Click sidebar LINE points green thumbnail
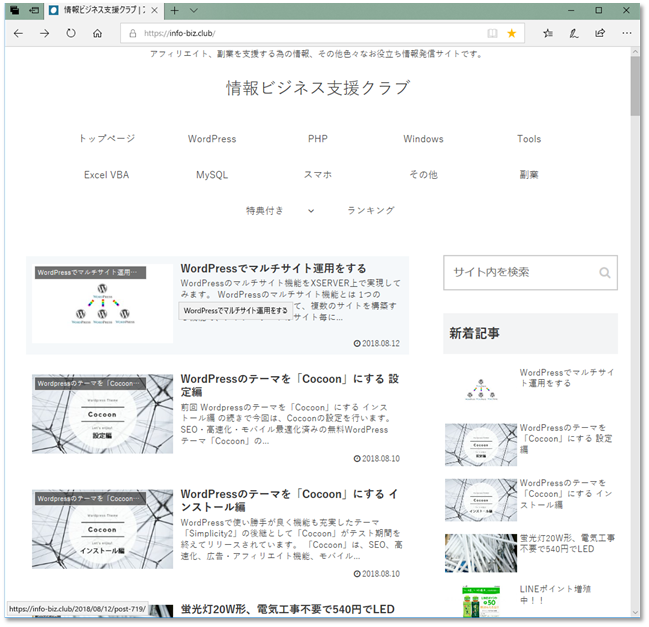This screenshot has height=627, width=649. click(481, 601)
